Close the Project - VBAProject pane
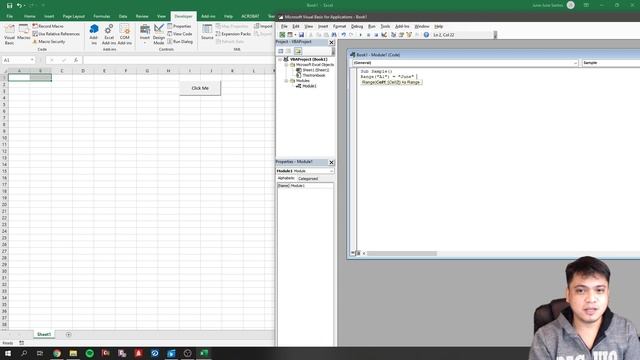Screen dimensions: 640x360 pyautogui.click(x=331, y=42)
